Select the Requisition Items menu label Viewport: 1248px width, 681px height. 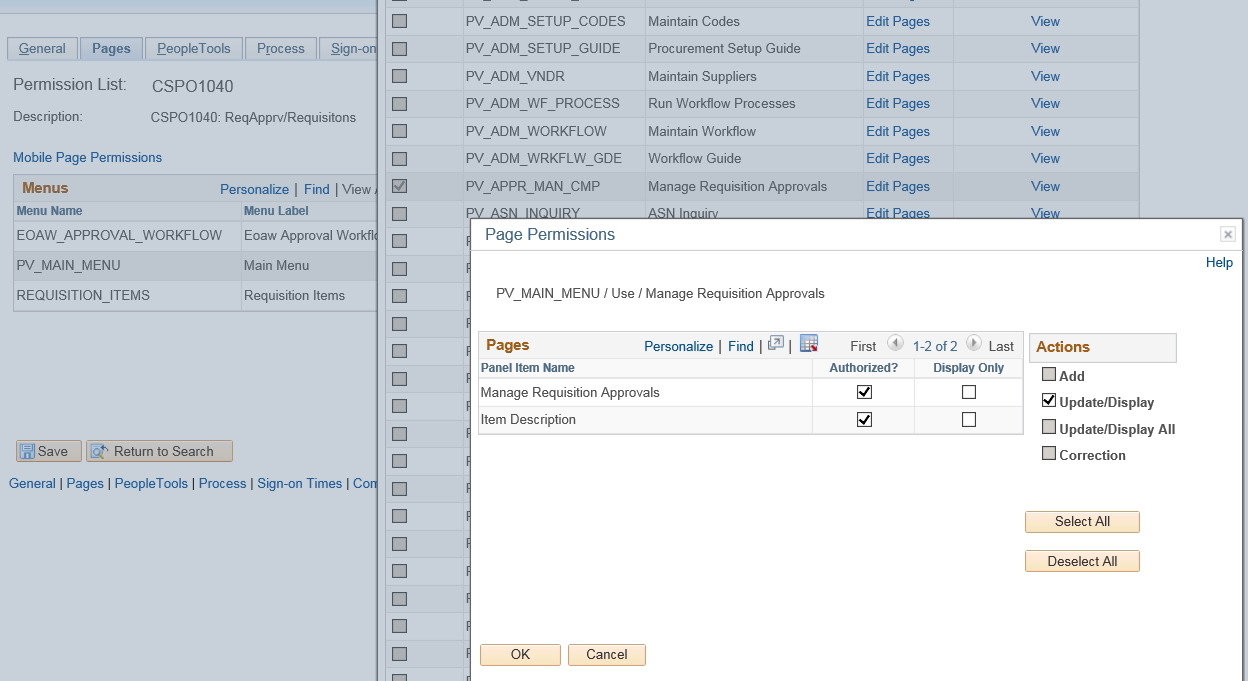point(294,295)
